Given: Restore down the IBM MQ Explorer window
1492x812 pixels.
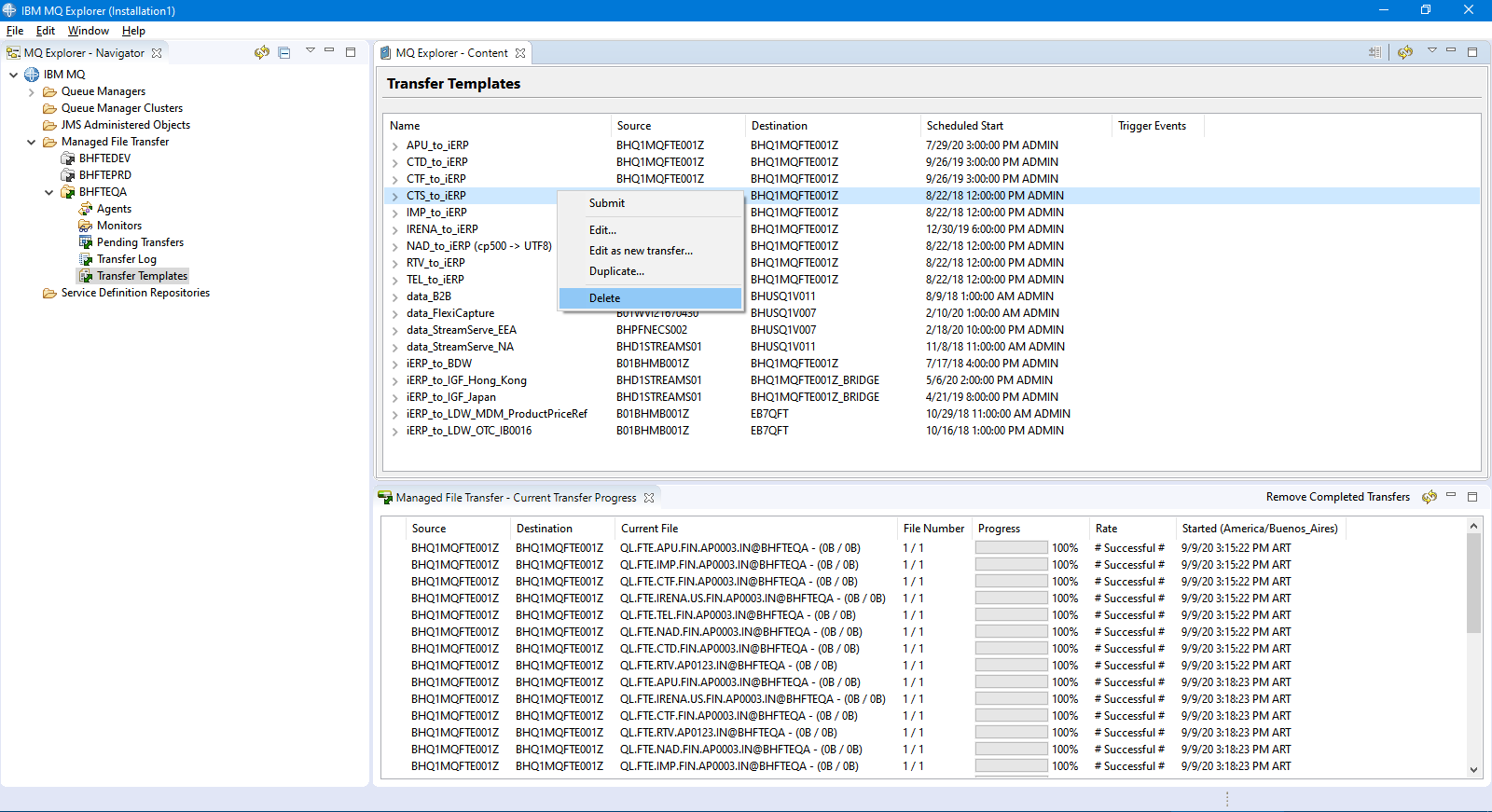Looking at the screenshot, I should click(x=1426, y=10).
